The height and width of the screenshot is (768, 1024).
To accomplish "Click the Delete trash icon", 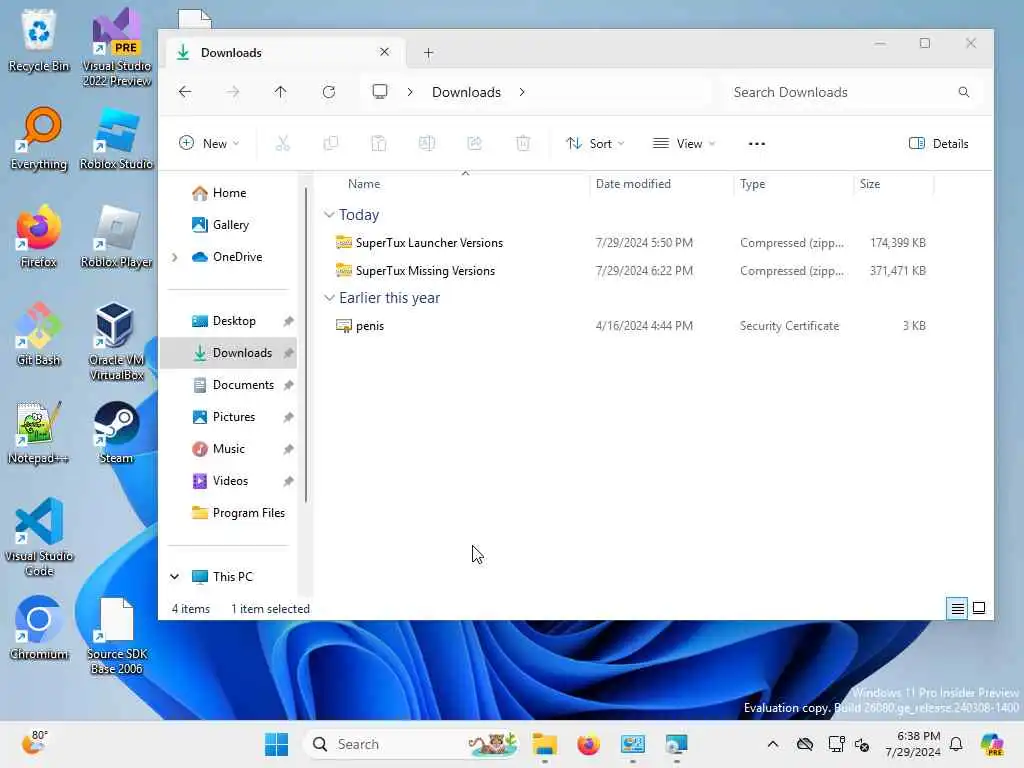I will pyautogui.click(x=523, y=144).
